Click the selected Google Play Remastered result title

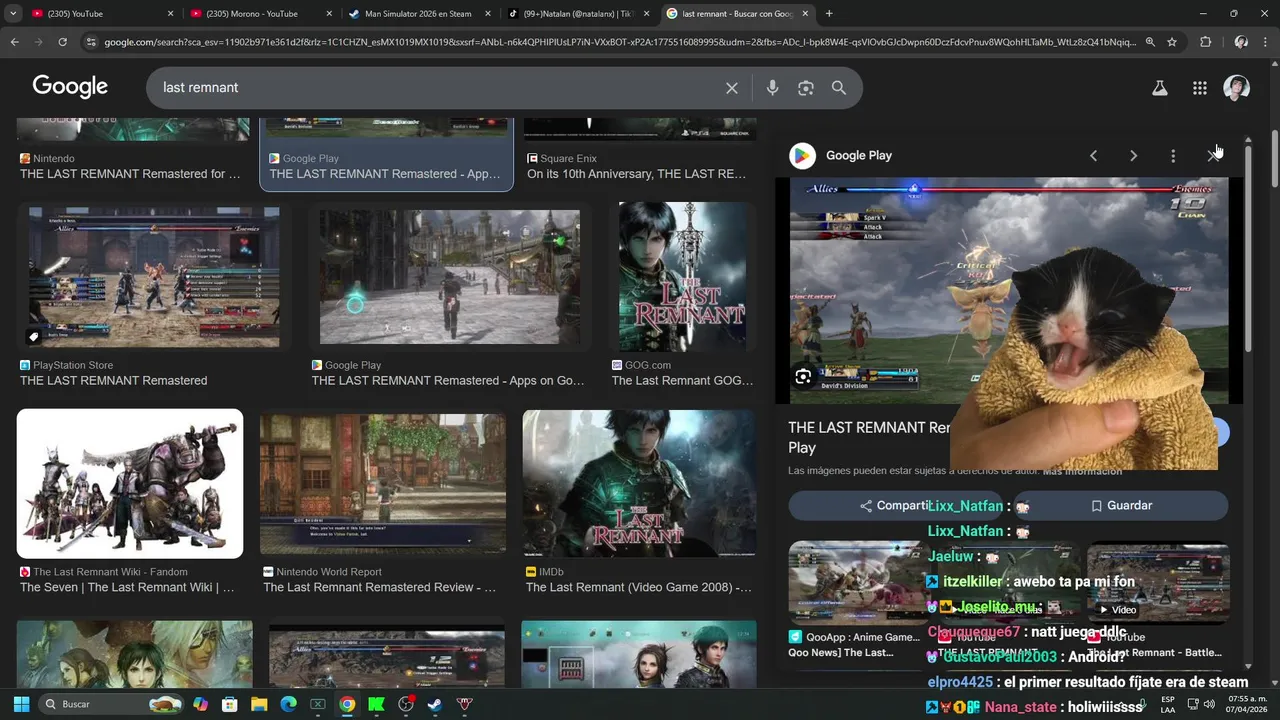(x=385, y=174)
